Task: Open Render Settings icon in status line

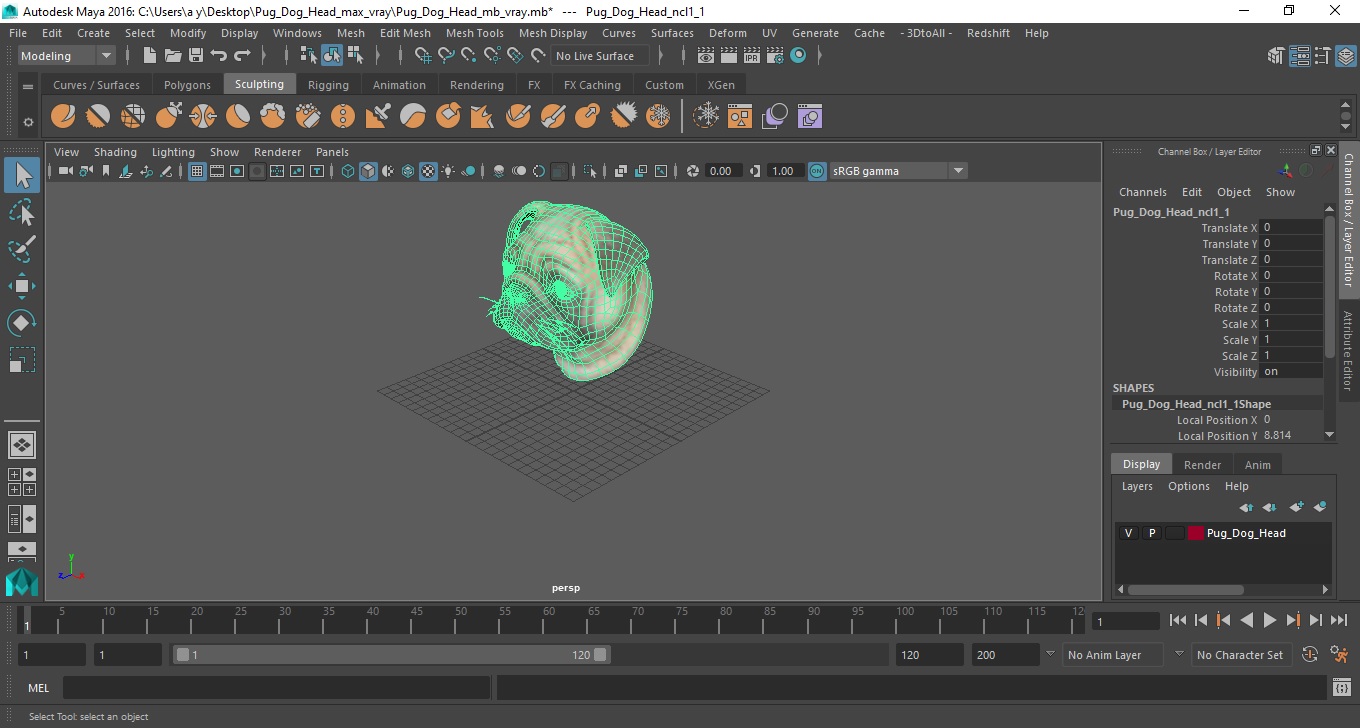Action: point(775,56)
